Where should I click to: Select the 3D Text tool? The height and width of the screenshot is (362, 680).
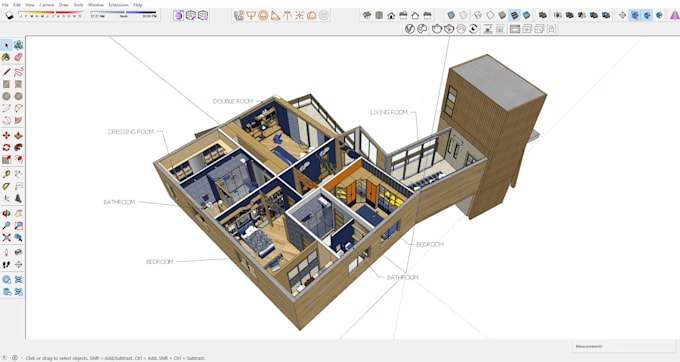point(18,199)
